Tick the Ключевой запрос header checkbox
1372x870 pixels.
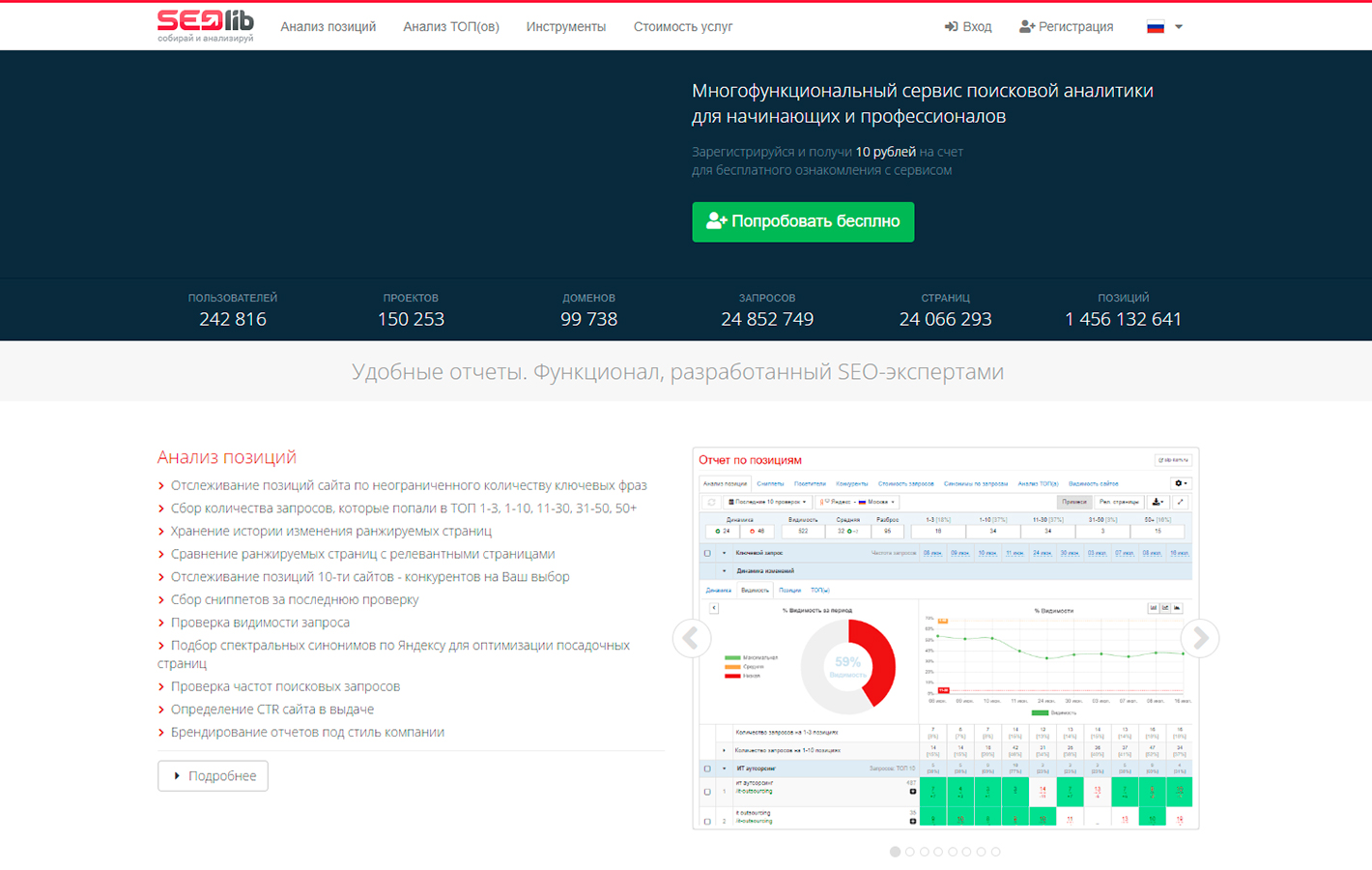pyautogui.click(x=707, y=554)
